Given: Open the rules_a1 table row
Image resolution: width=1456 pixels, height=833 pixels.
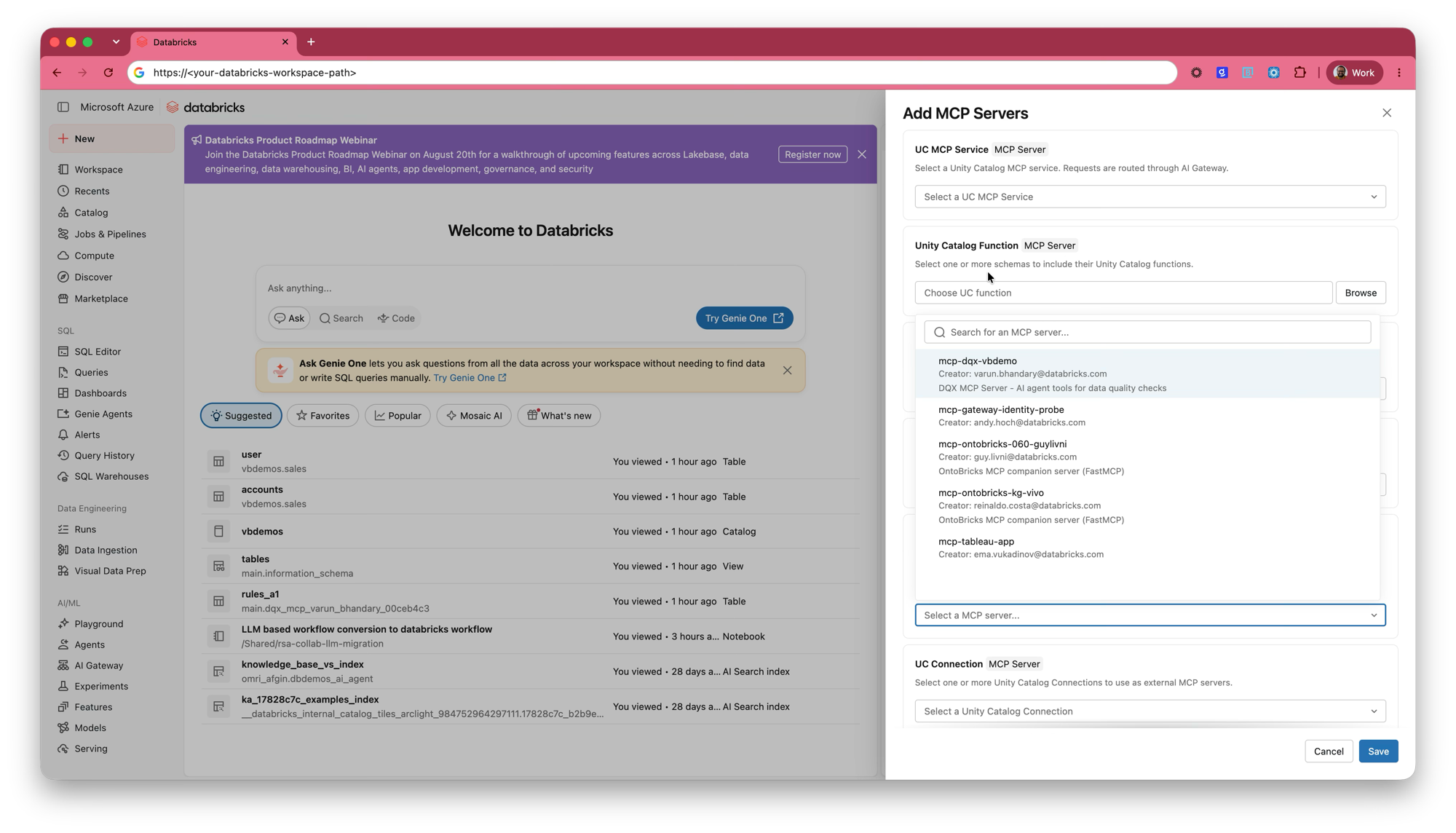Looking at the screenshot, I should pyautogui.click(x=530, y=601).
